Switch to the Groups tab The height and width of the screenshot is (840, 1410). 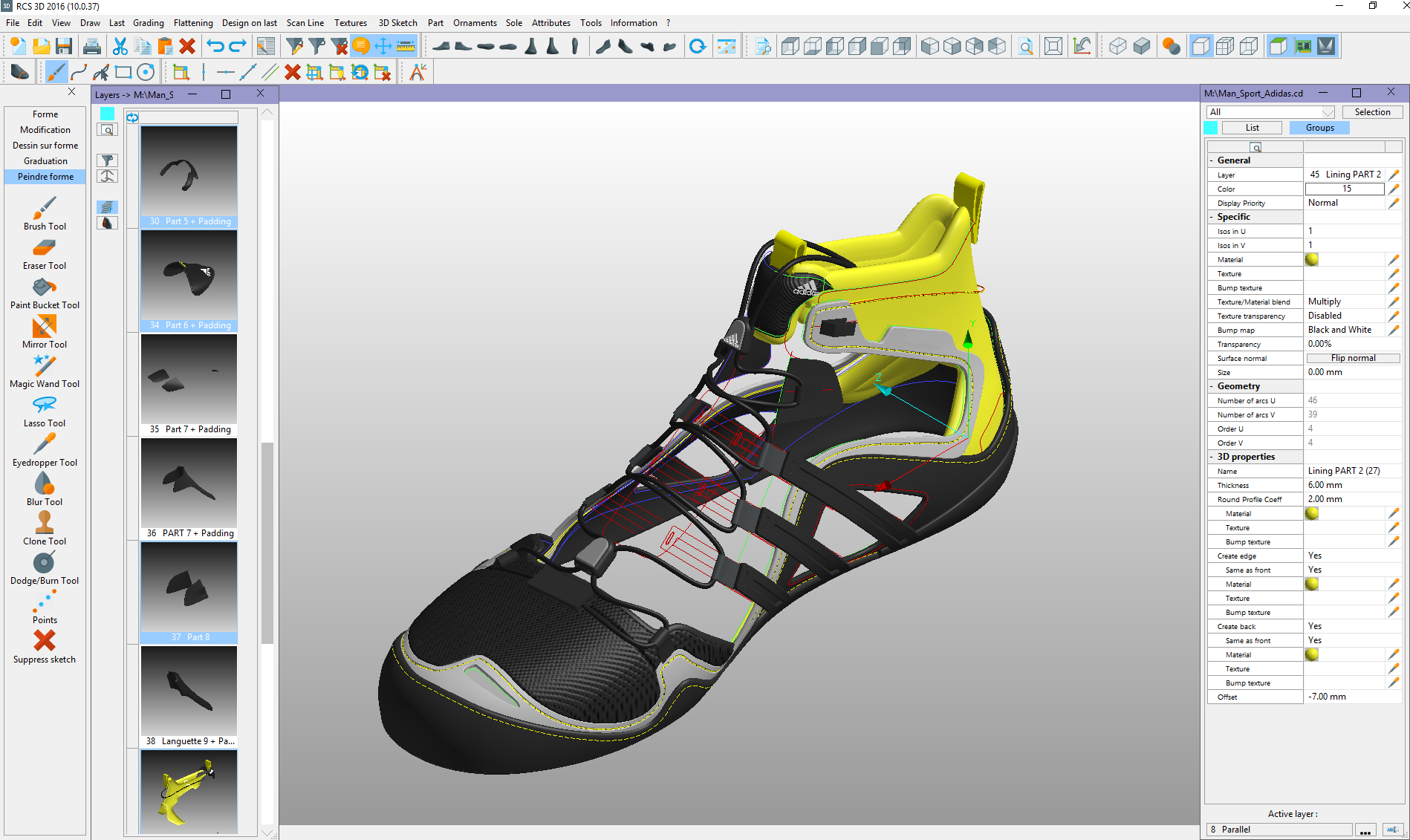1319,128
